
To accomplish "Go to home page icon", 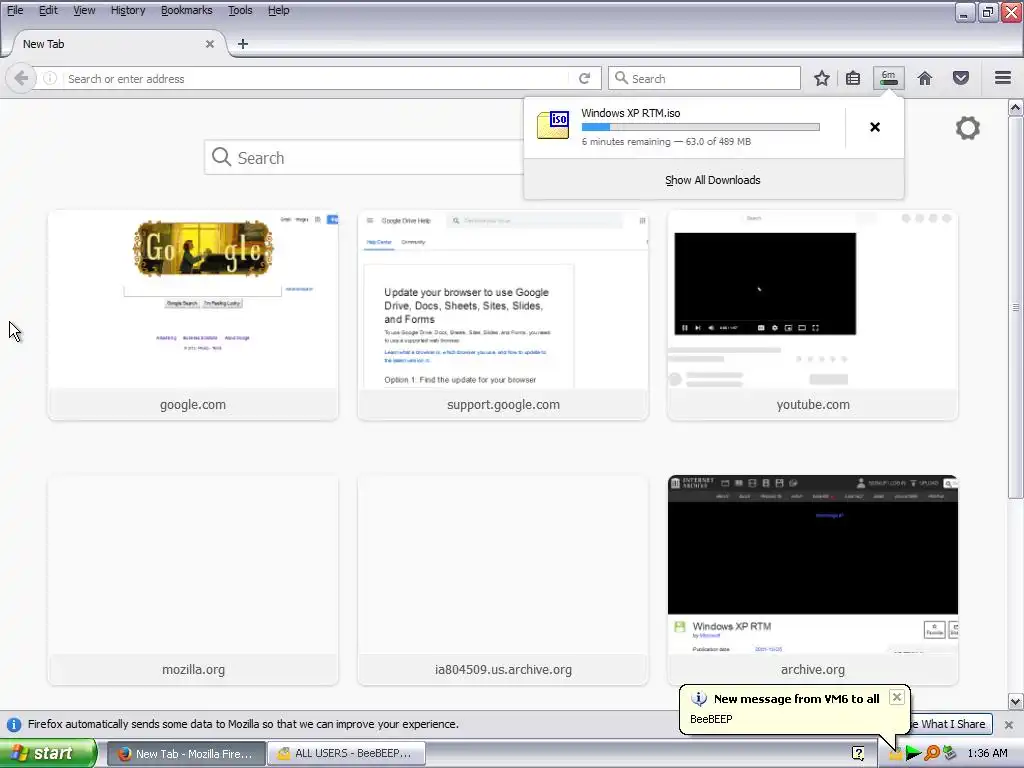I will pos(925,78).
